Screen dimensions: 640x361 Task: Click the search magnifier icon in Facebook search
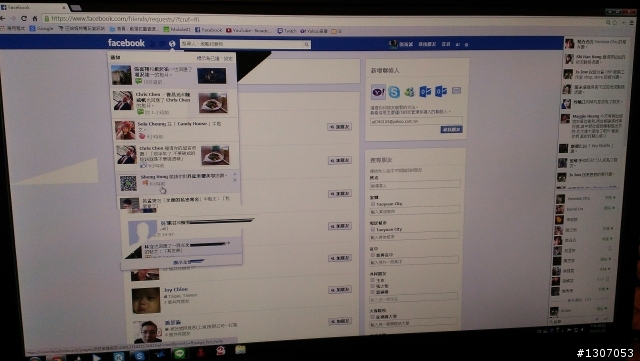tap(306, 44)
